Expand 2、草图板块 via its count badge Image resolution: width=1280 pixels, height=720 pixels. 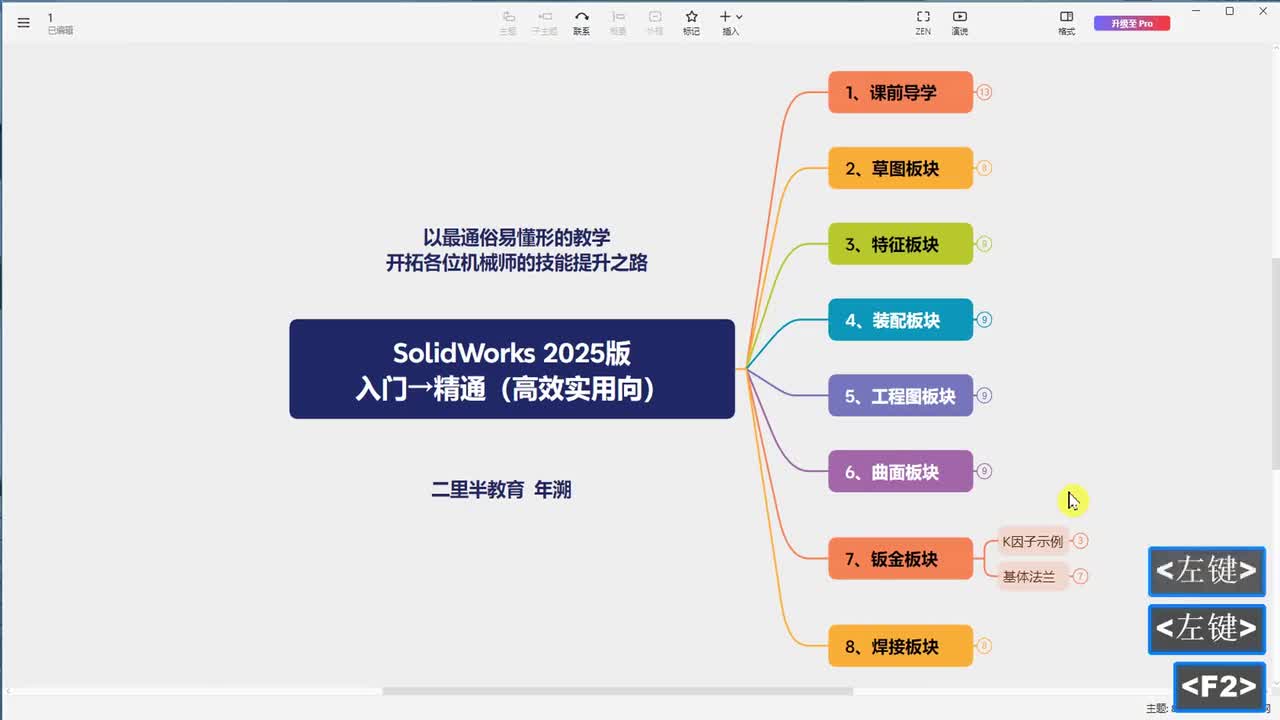click(984, 168)
